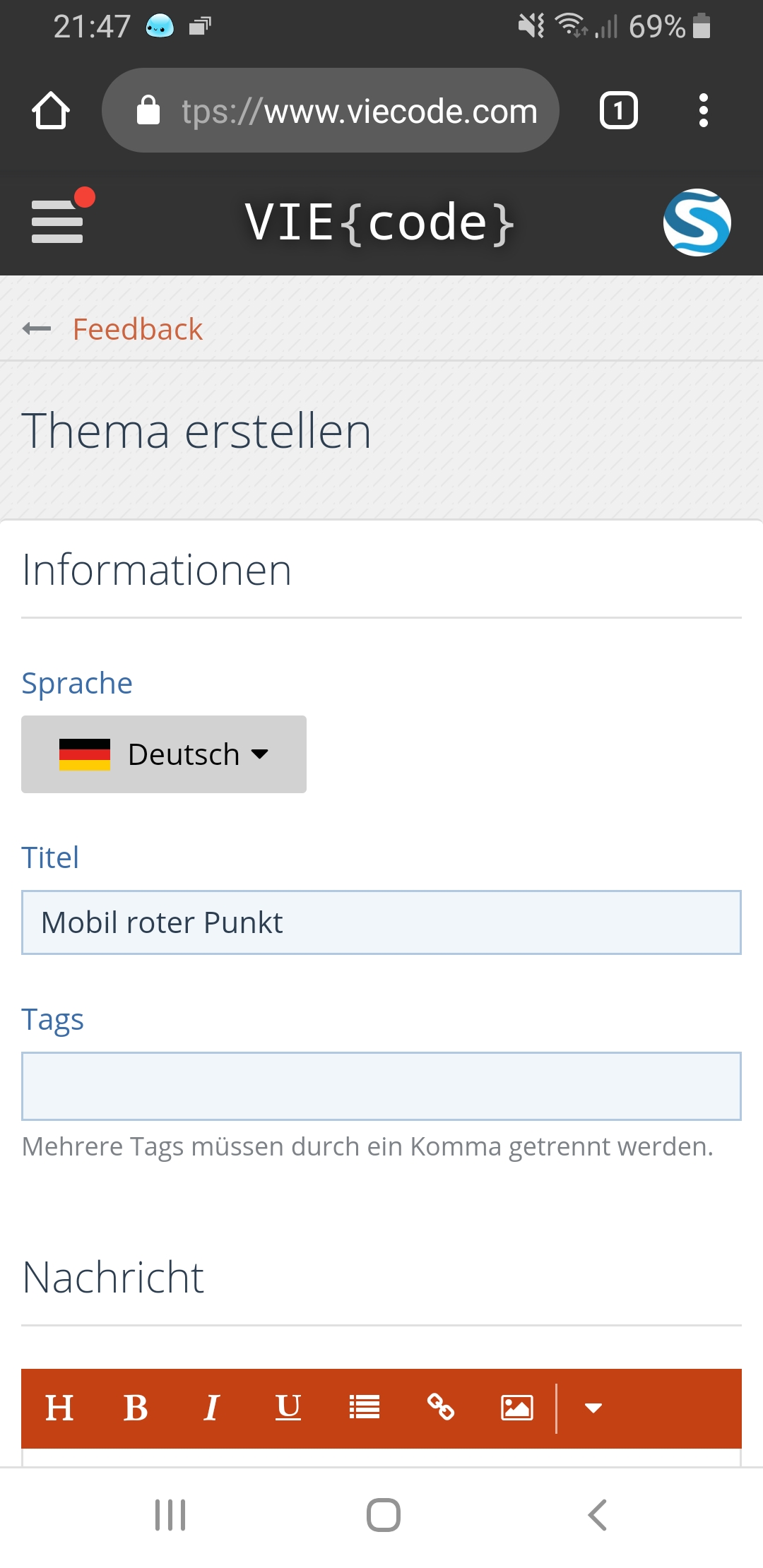Toggle underline text formatting
763x1568 pixels.
coord(288,1408)
